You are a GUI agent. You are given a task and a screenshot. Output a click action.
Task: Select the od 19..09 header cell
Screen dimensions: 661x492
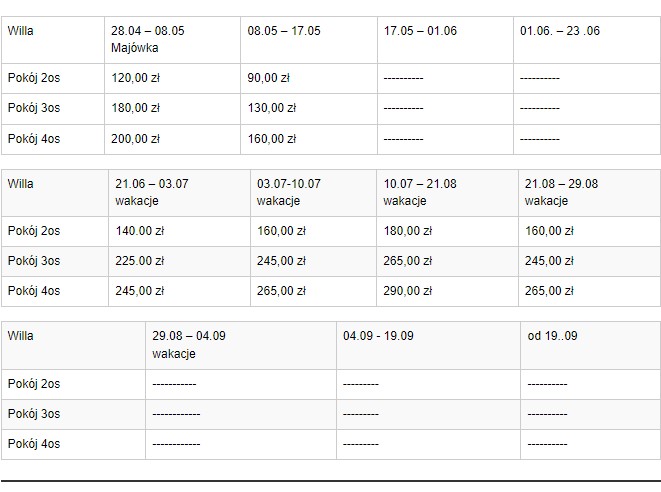tap(552, 336)
